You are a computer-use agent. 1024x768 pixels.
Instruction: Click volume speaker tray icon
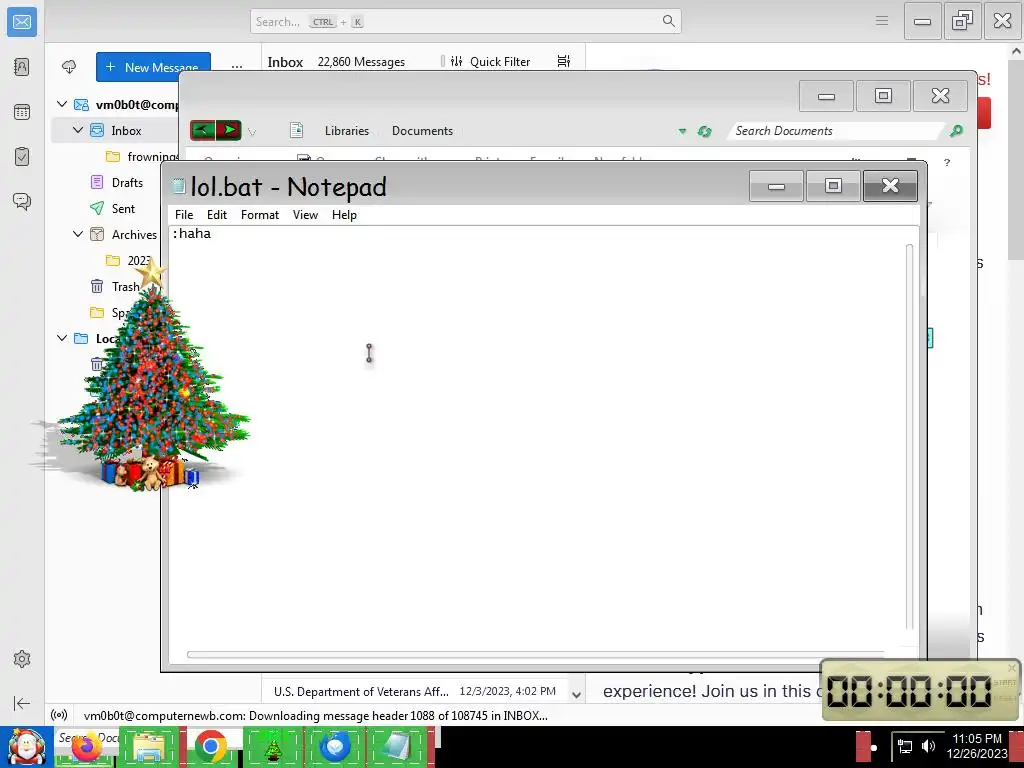point(928,746)
